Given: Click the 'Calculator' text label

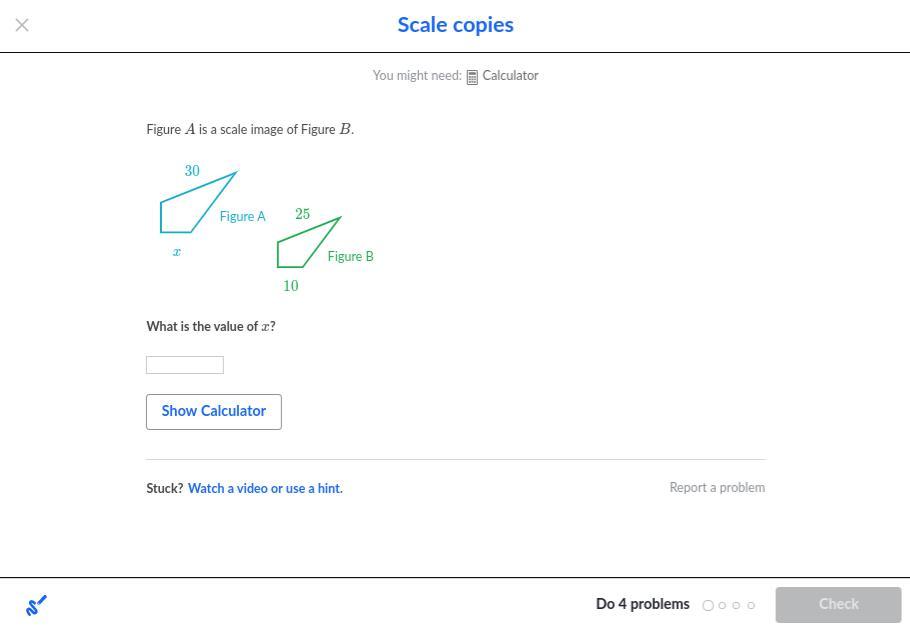Looking at the screenshot, I should [510, 76].
